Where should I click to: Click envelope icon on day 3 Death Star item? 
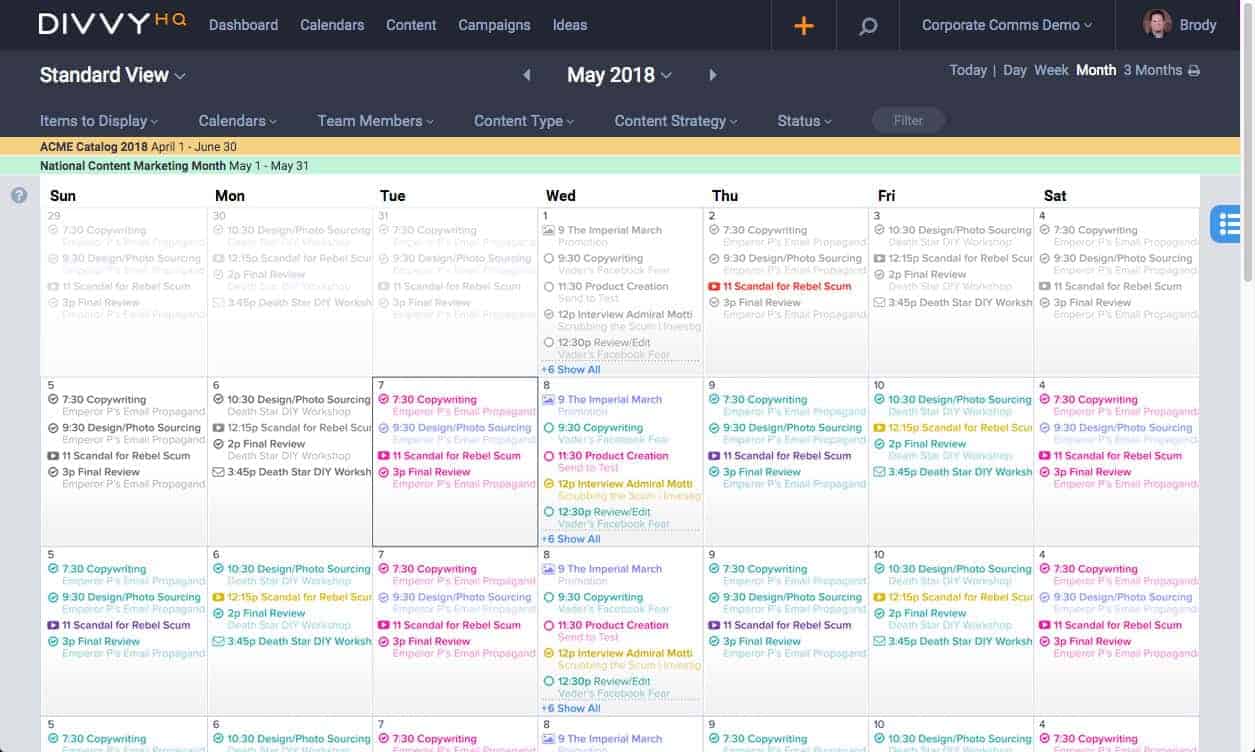[x=879, y=302]
